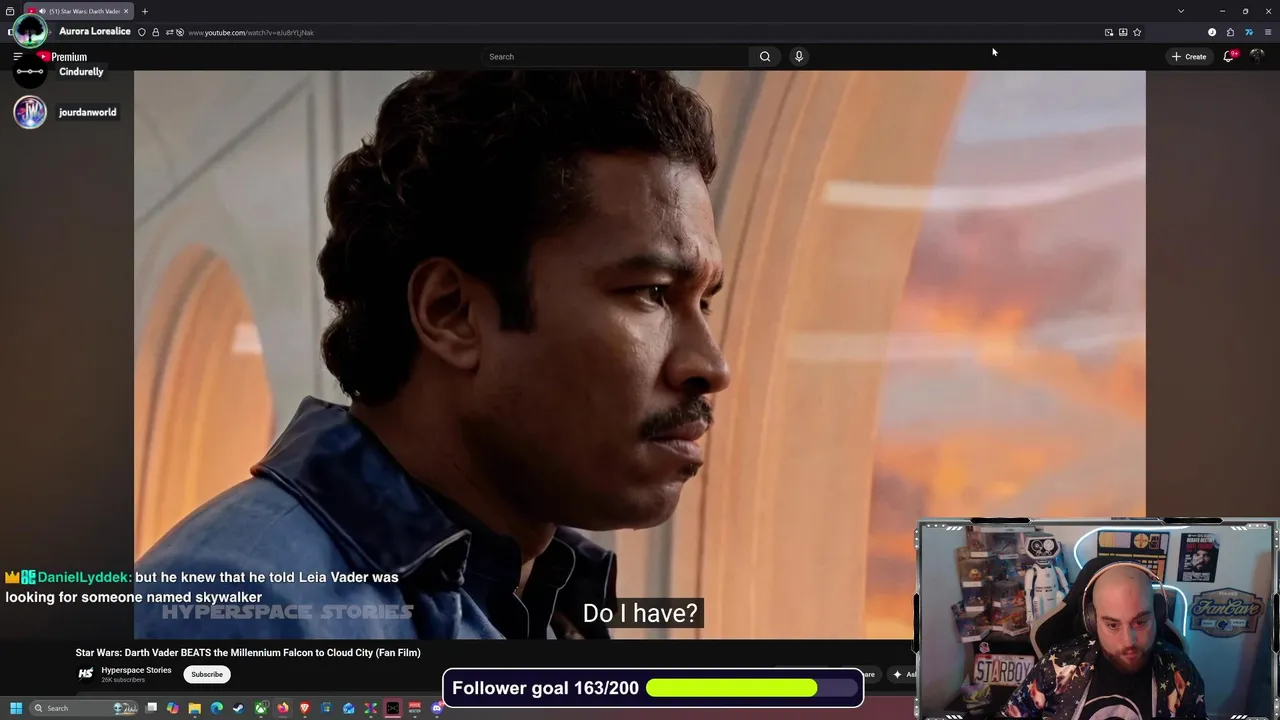This screenshot has width=1280, height=720.
Task: Click the video title text
Action: click(x=248, y=653)
